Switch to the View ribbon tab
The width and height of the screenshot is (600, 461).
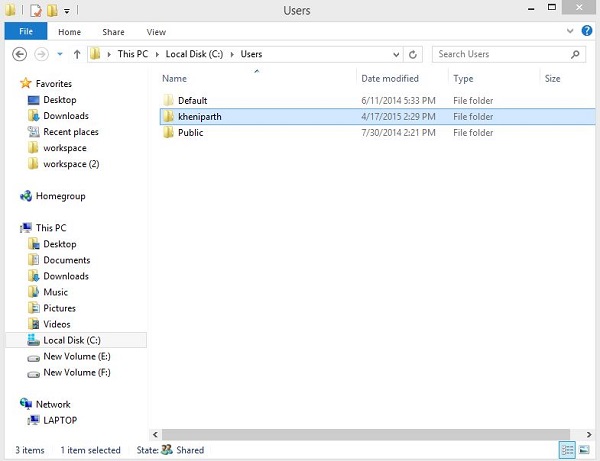[156, 32]
